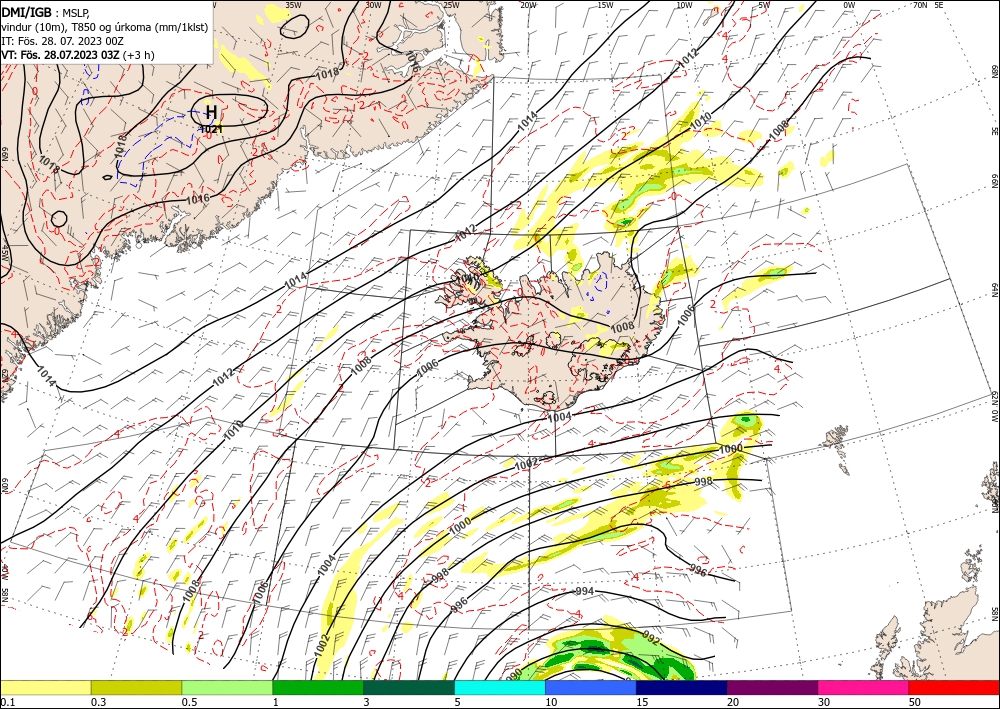Click the legend value 0.1

pyautogui.click(x=7, y=702)
